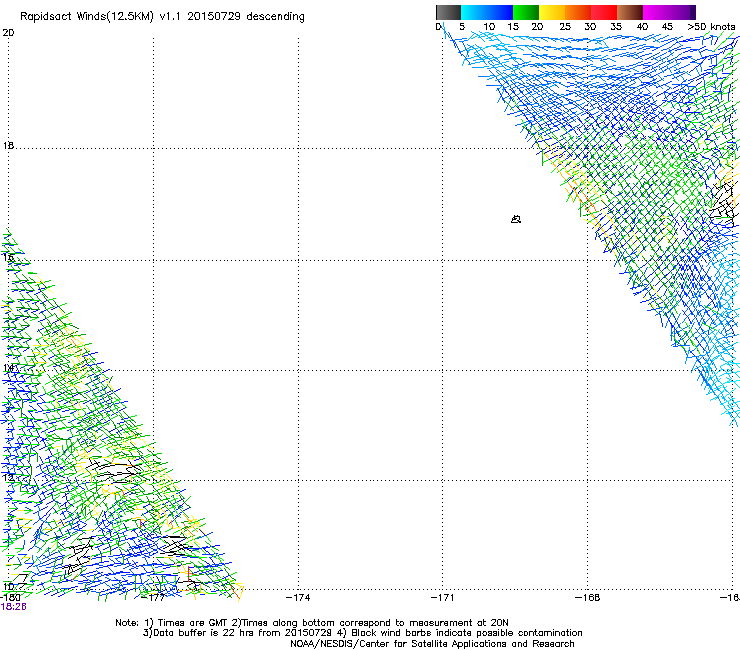
Task: Click the 'NOAA/NESDIS/Center for Satellite Applications and Research' credit
Action: pos(432,644)
